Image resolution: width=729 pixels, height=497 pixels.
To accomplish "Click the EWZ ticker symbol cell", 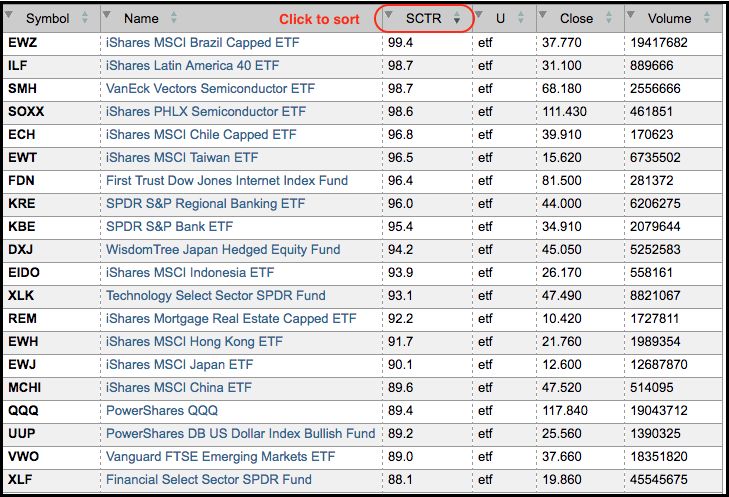I will (22, 43).
